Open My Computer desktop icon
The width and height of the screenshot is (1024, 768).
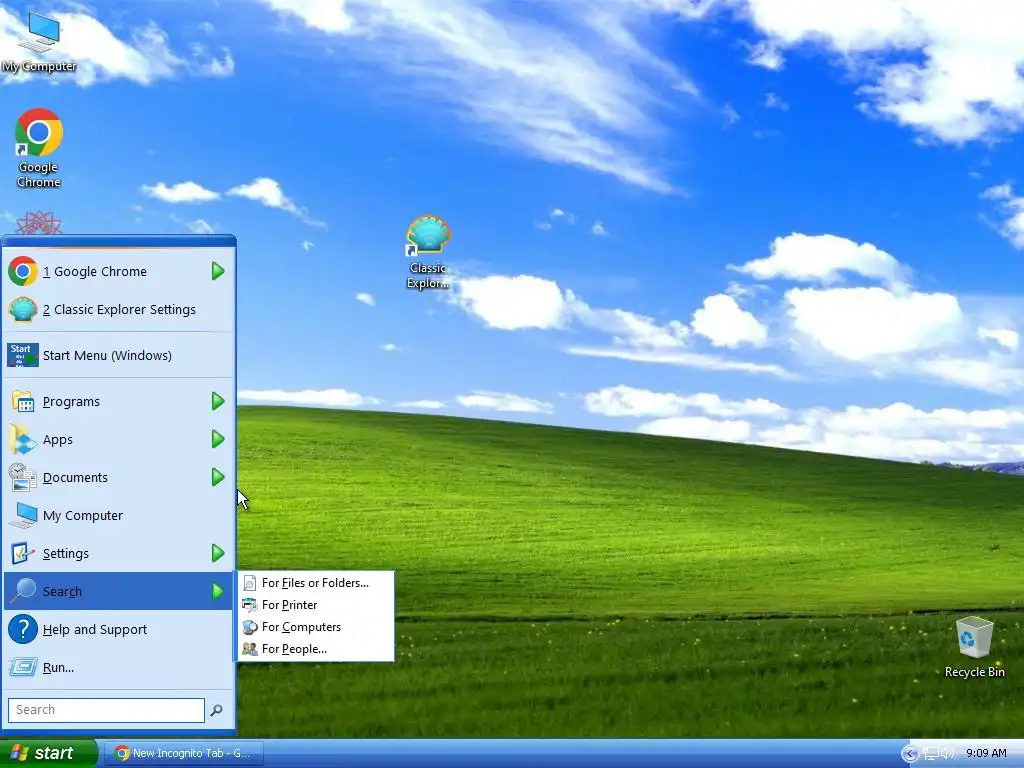[x=39, y=42]
